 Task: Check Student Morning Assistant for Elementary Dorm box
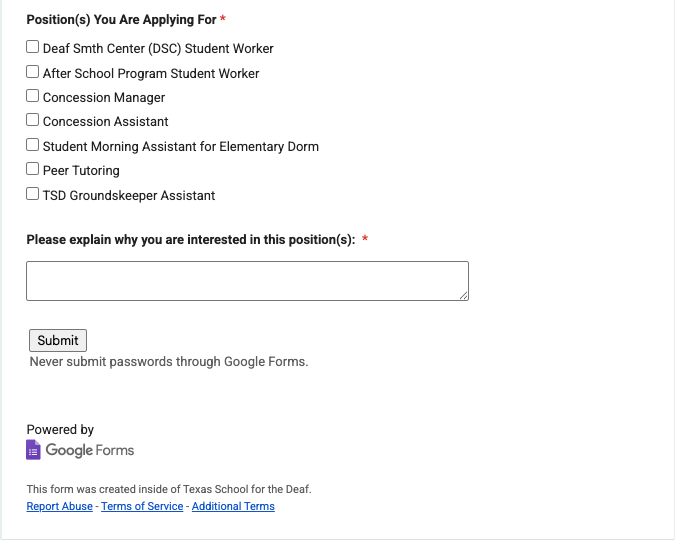[32, 145]
